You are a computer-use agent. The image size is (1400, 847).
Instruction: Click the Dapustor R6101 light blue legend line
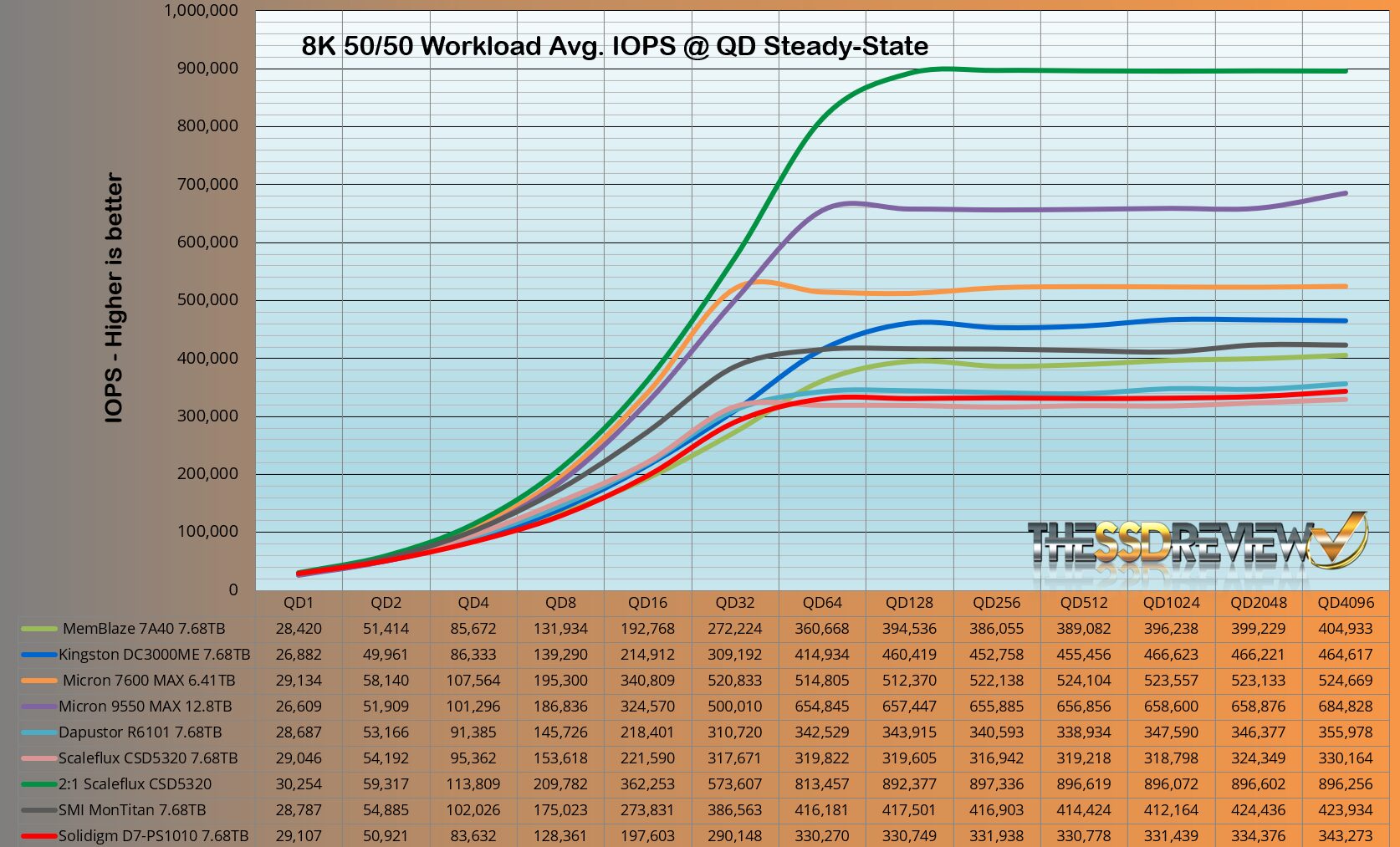[x=38, y=732]
